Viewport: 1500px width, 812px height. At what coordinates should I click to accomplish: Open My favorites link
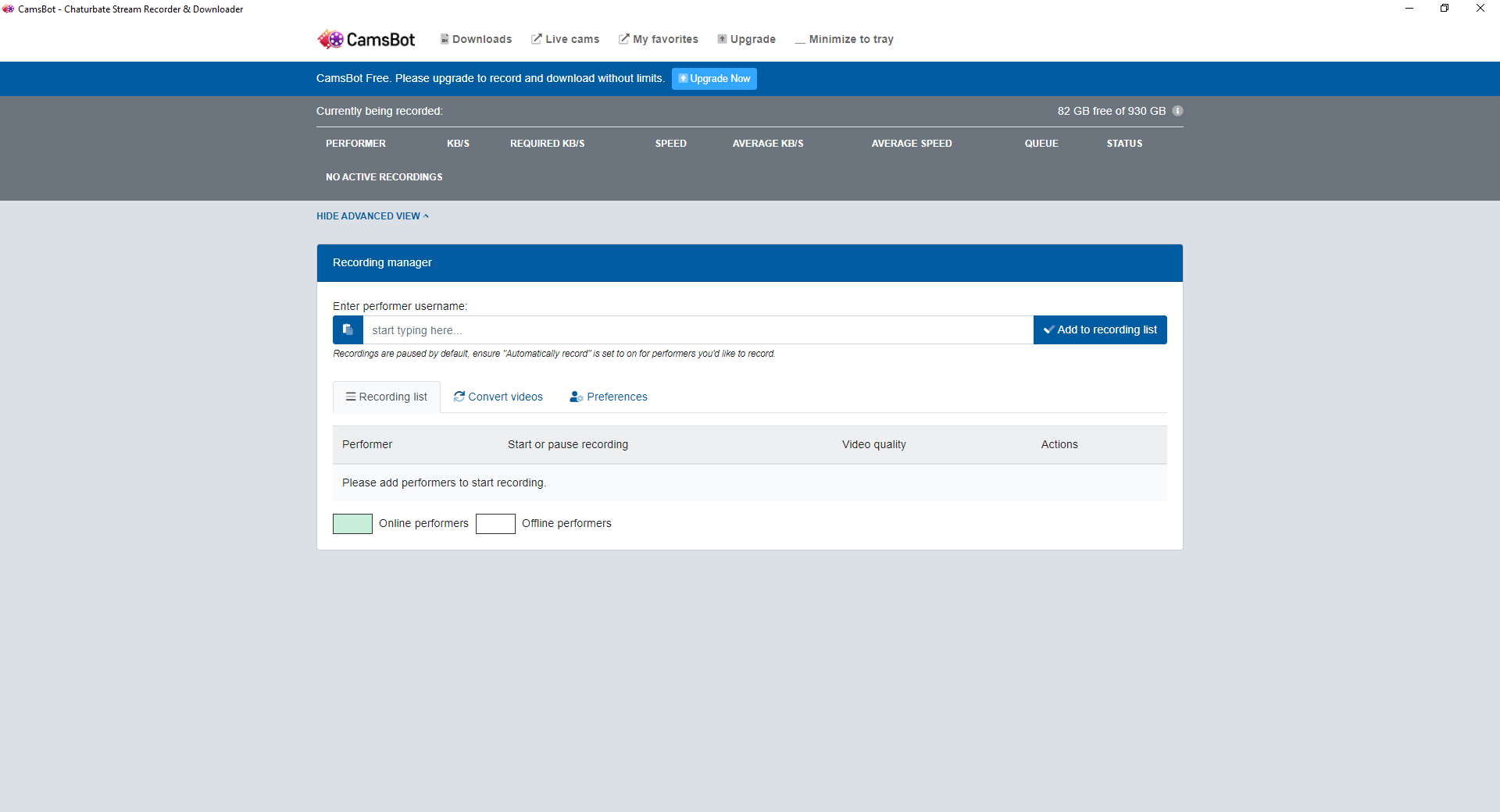point(659,39)
